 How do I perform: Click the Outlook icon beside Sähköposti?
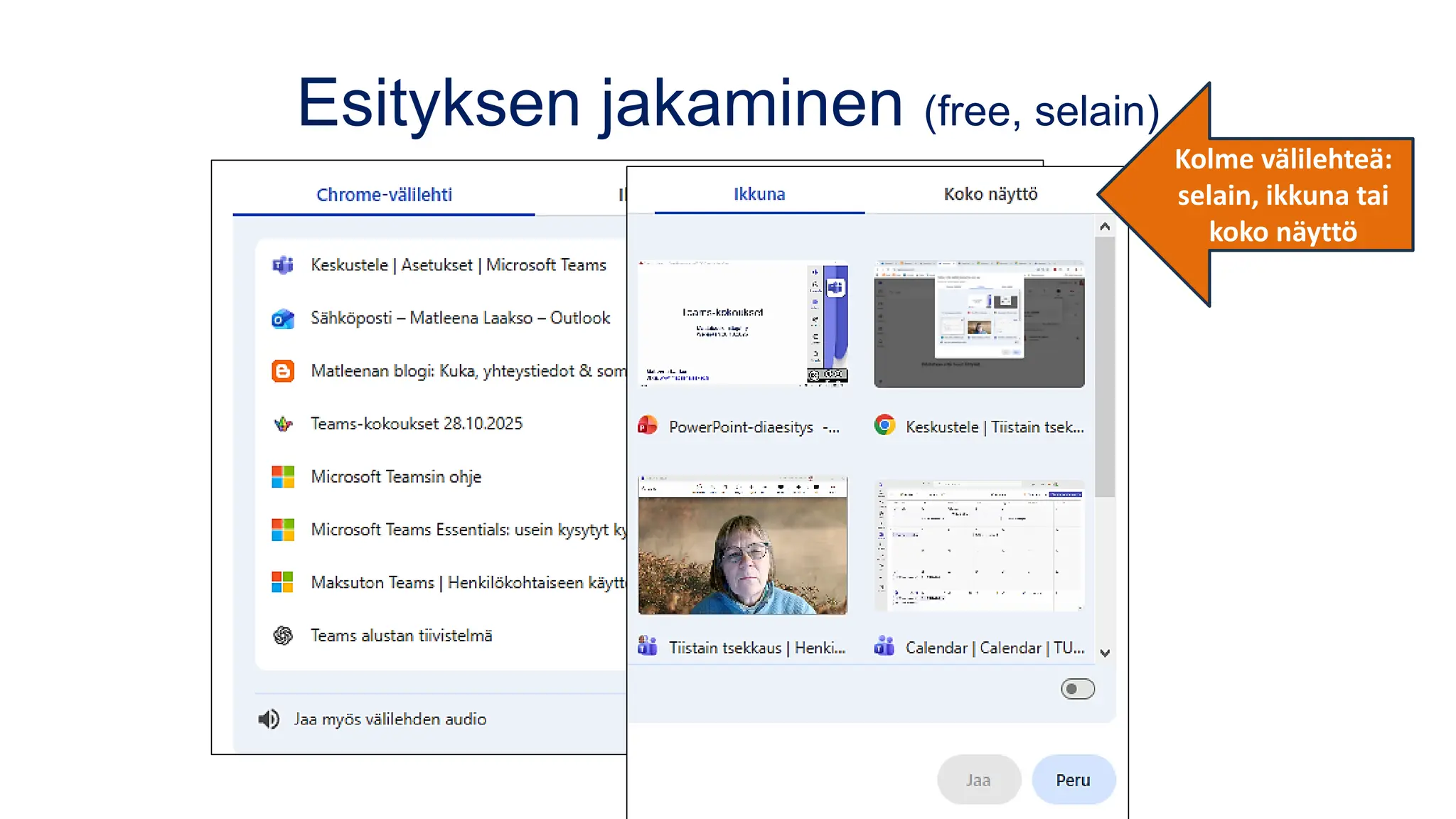[283, 318]
